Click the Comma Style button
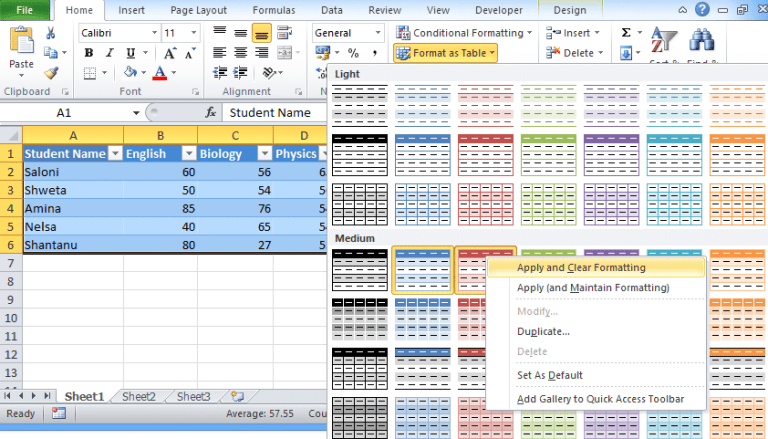 point(375,52)
